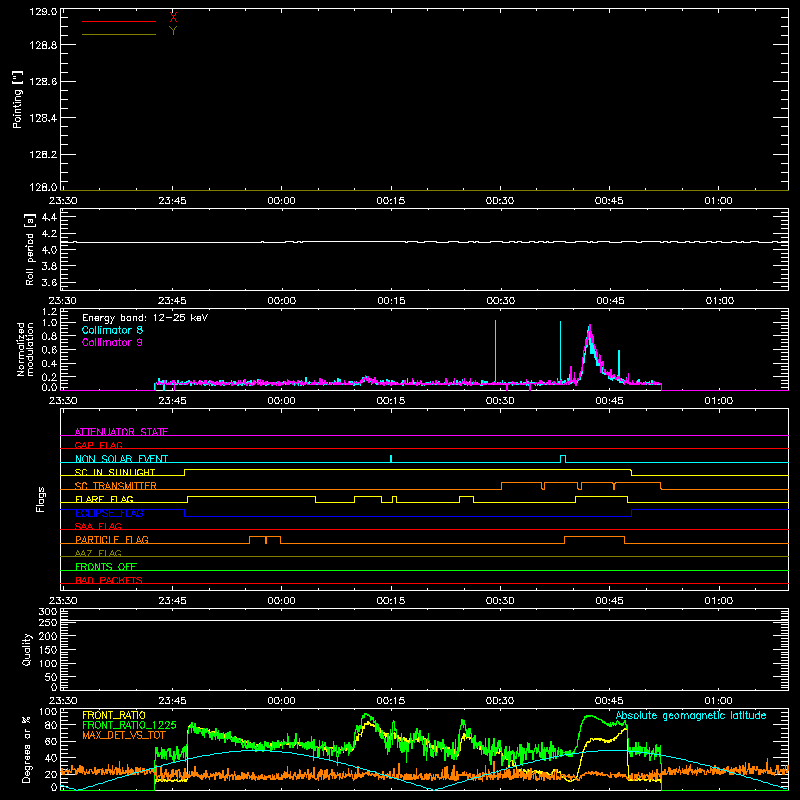Click the 300 tick on Quality axis
The image size is (800, 800).
click(48, 611)
